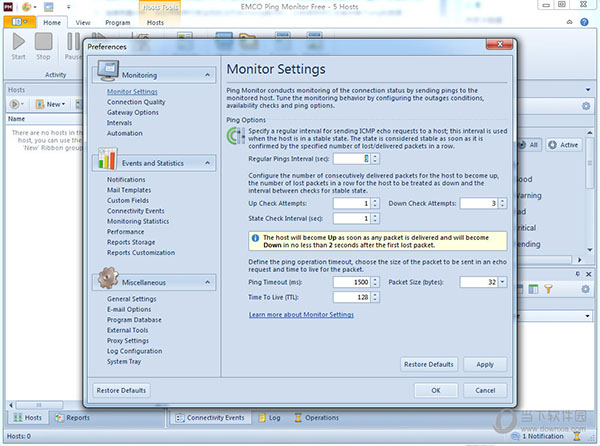Close the lower right panel with X
This screenshot has height=446, width=600.
pyautogui.click(x=589, y=274)
